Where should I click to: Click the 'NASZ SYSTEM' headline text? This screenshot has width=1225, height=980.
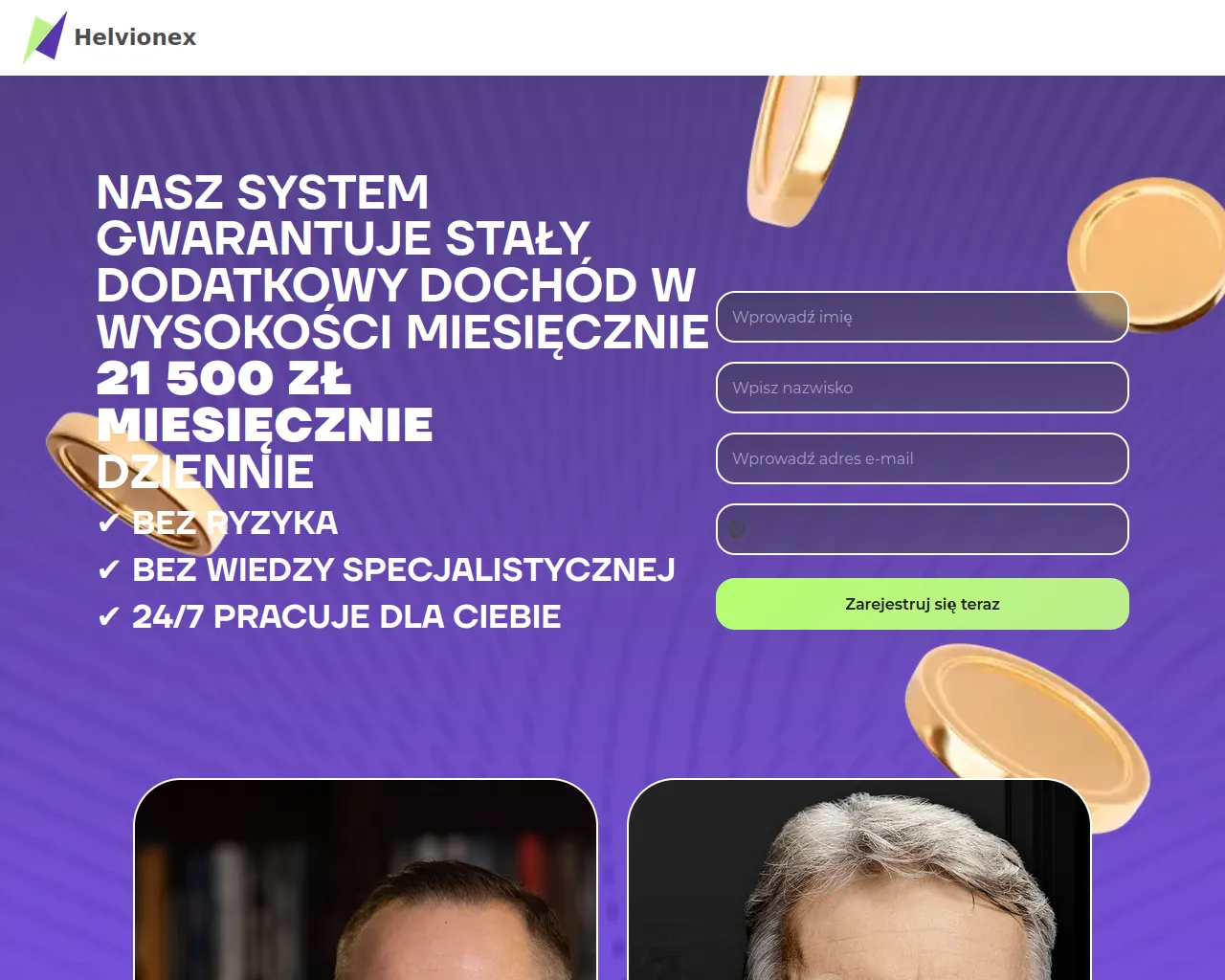tap(262, 192)
